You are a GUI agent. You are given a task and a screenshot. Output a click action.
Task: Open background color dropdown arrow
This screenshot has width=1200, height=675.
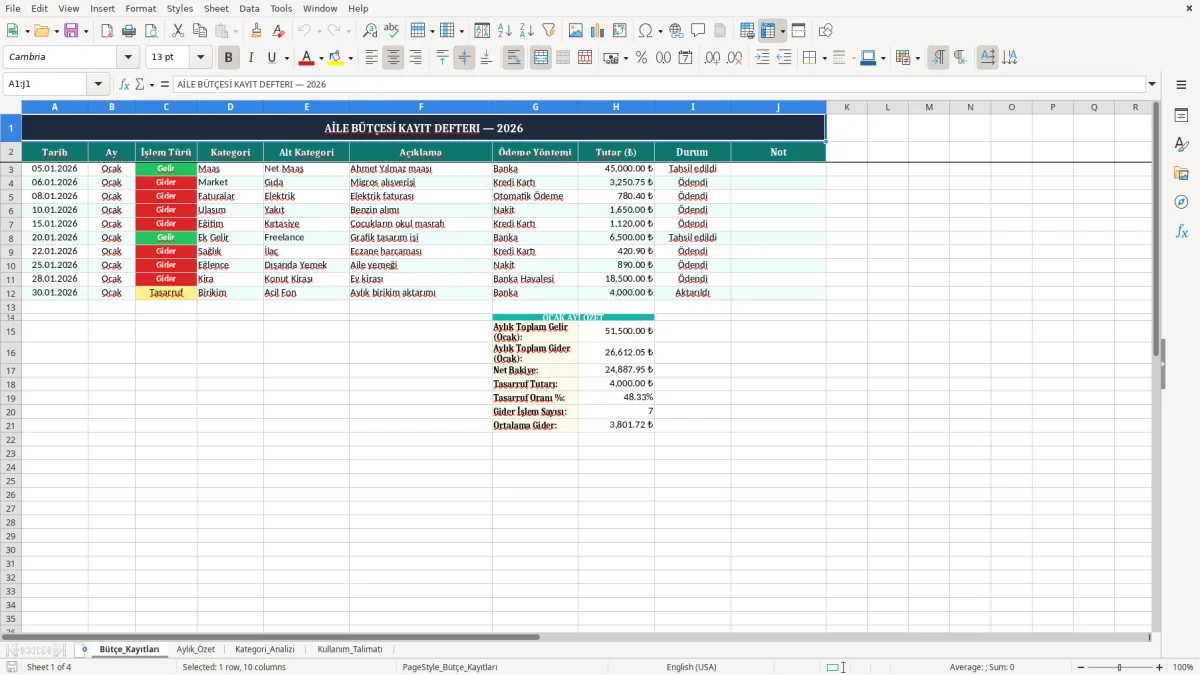click(x=350, y=58)
